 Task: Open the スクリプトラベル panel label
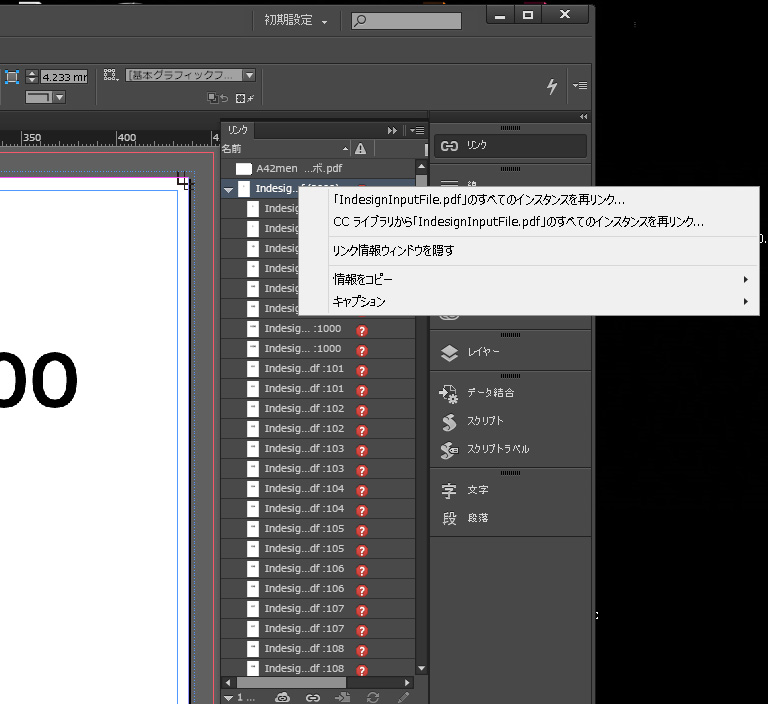pyautogui.click(x=498, y=449)
